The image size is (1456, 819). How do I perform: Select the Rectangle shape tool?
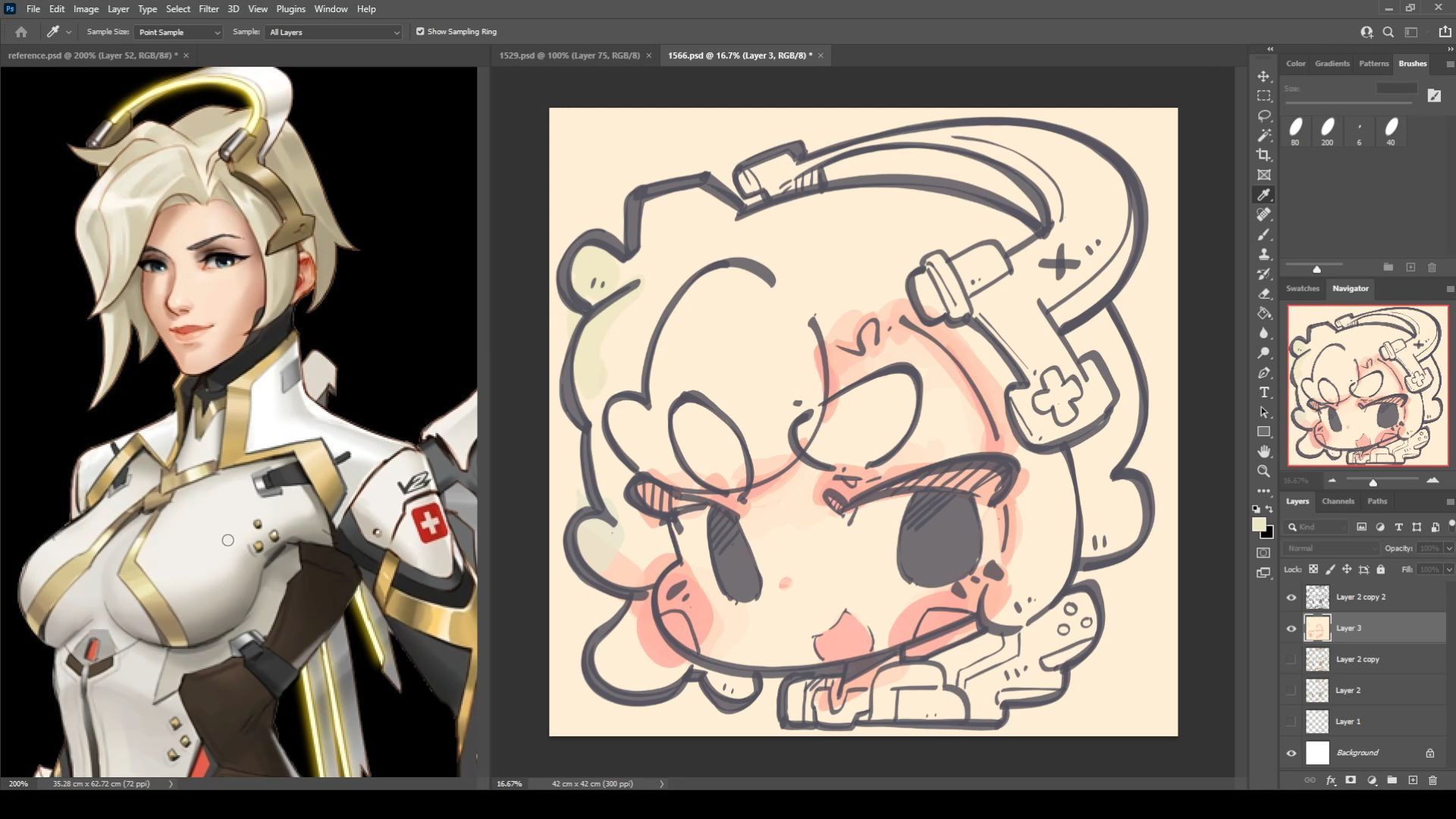click(1263, 431)
